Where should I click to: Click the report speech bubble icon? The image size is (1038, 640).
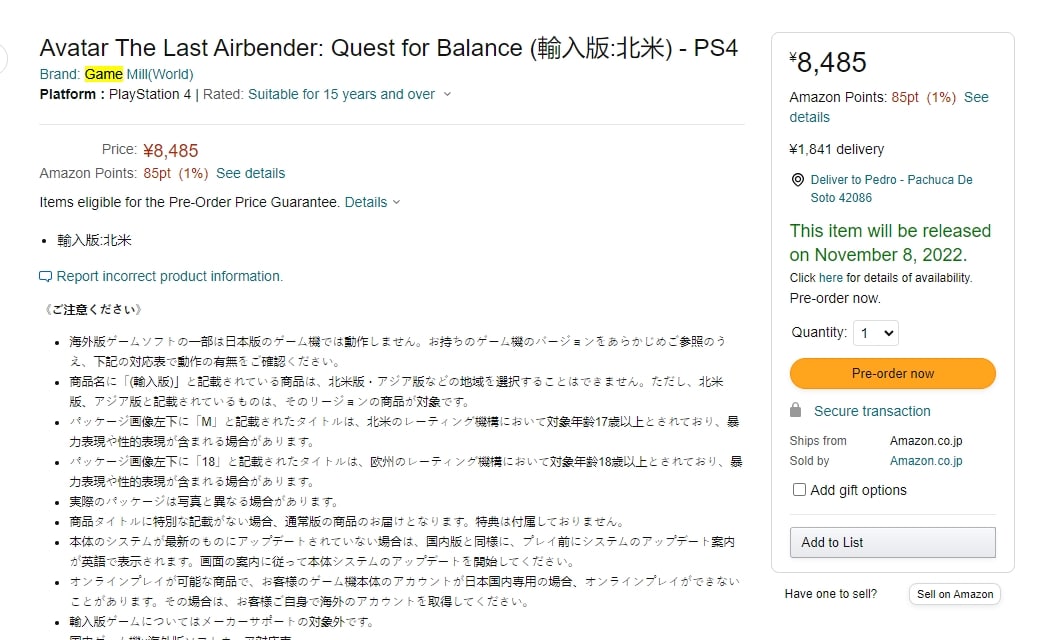pos(45,277)
